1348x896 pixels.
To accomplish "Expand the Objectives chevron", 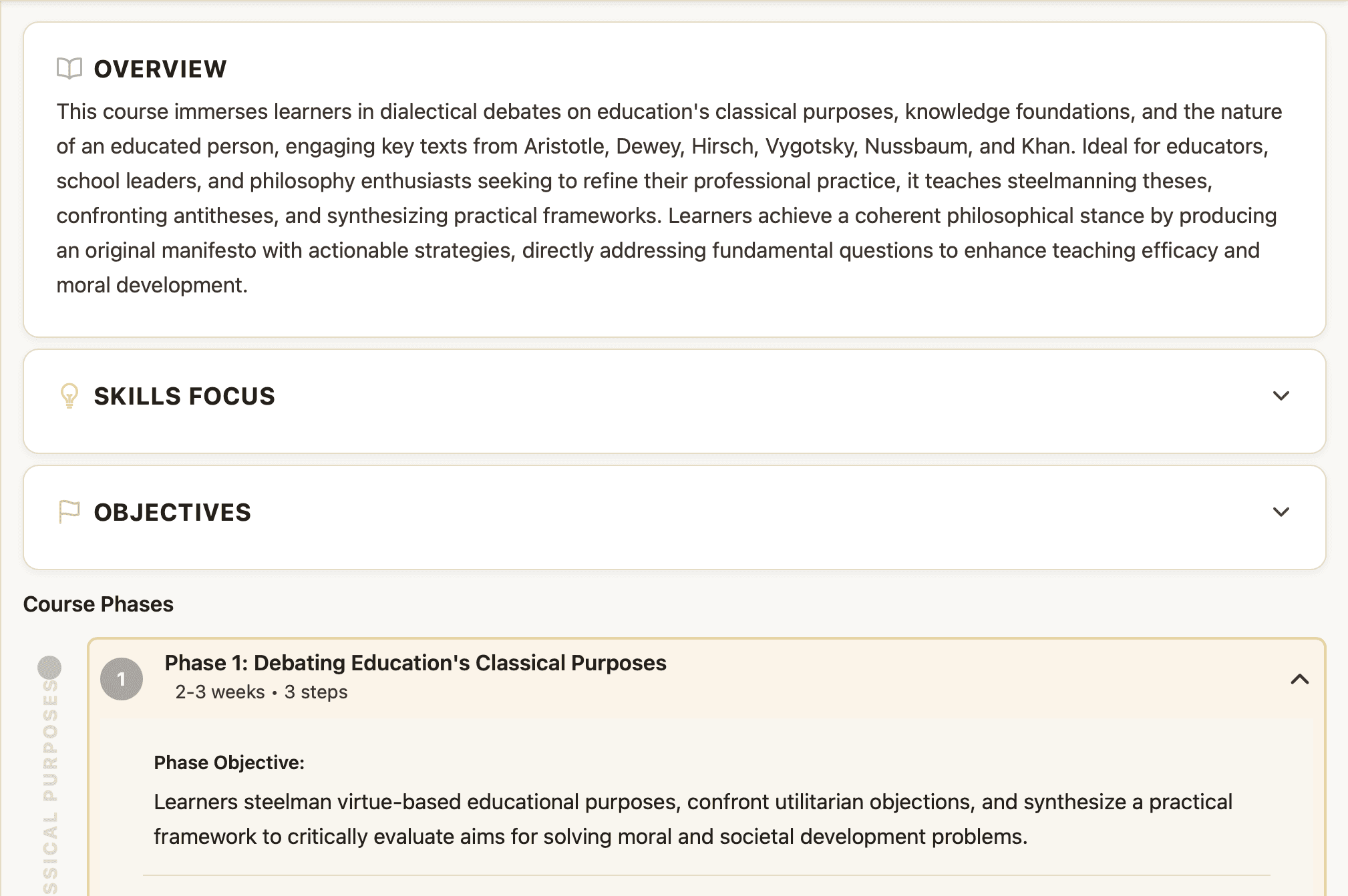I will click(x=1281, y=512).
